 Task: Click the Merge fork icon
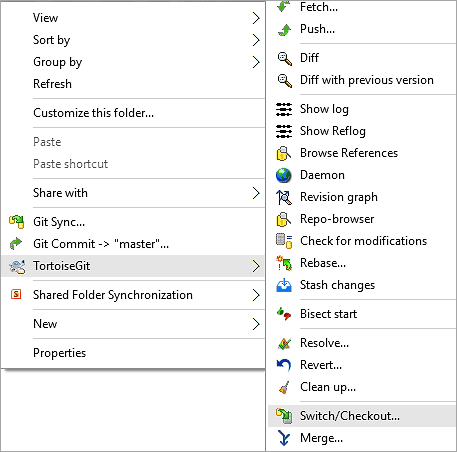[x=284, y=438]
